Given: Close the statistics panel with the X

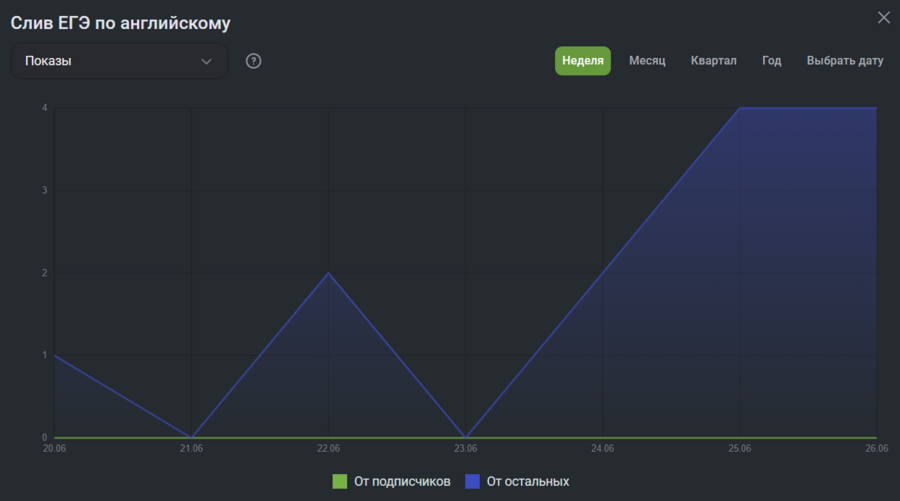Looking at the screenshot, I should (x=883, y=18).
